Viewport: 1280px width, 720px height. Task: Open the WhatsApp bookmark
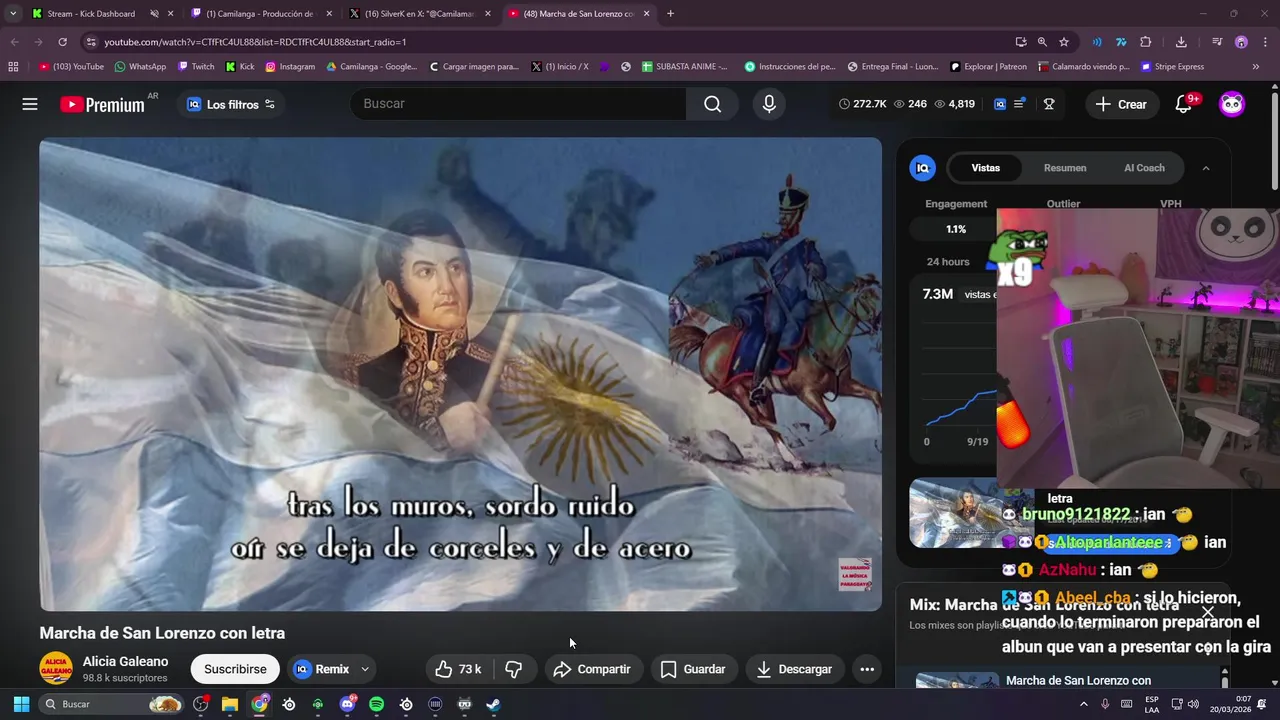(140, 67)
